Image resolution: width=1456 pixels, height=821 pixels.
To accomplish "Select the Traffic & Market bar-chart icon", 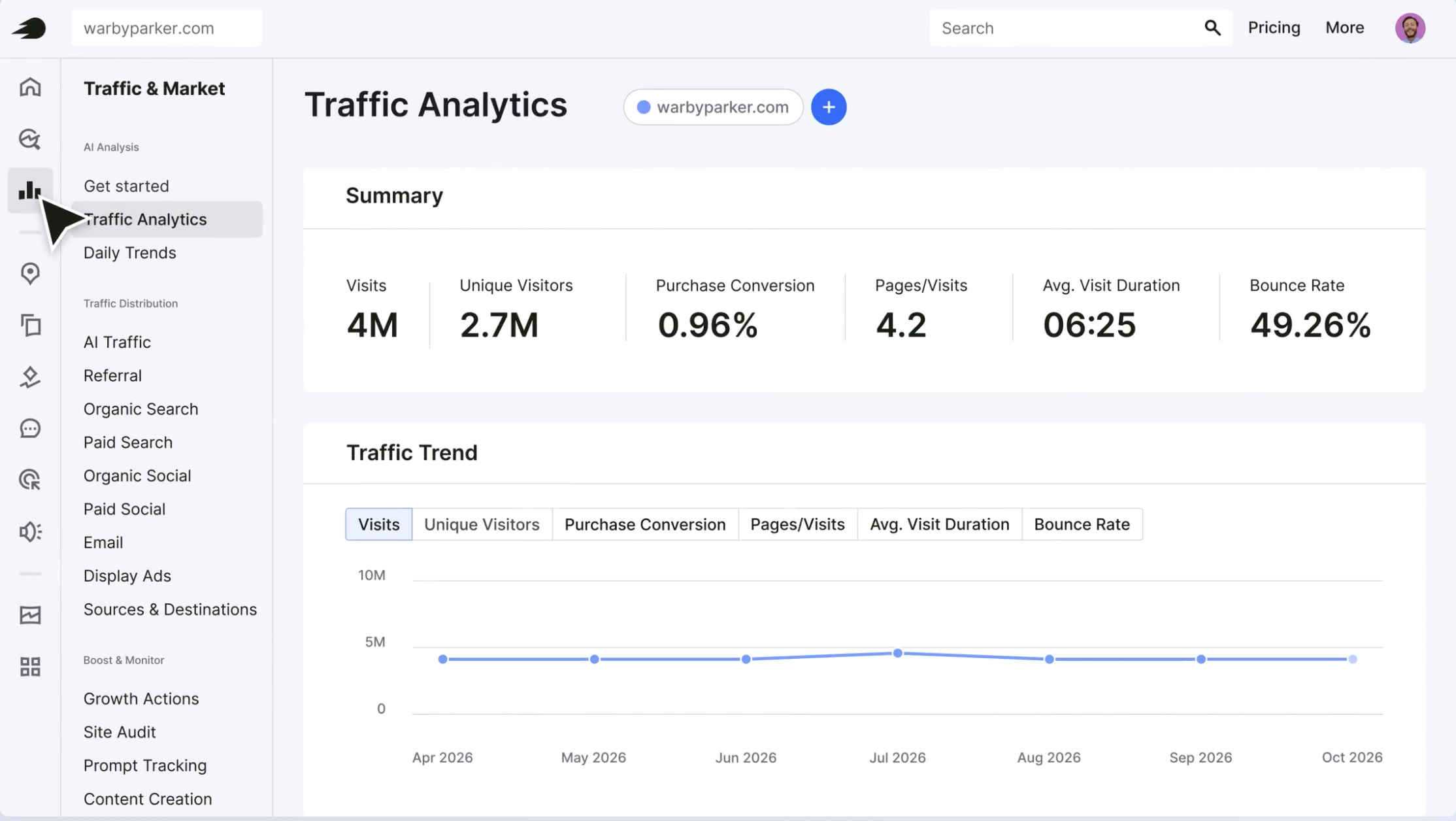I will click(x=30, y=190).
